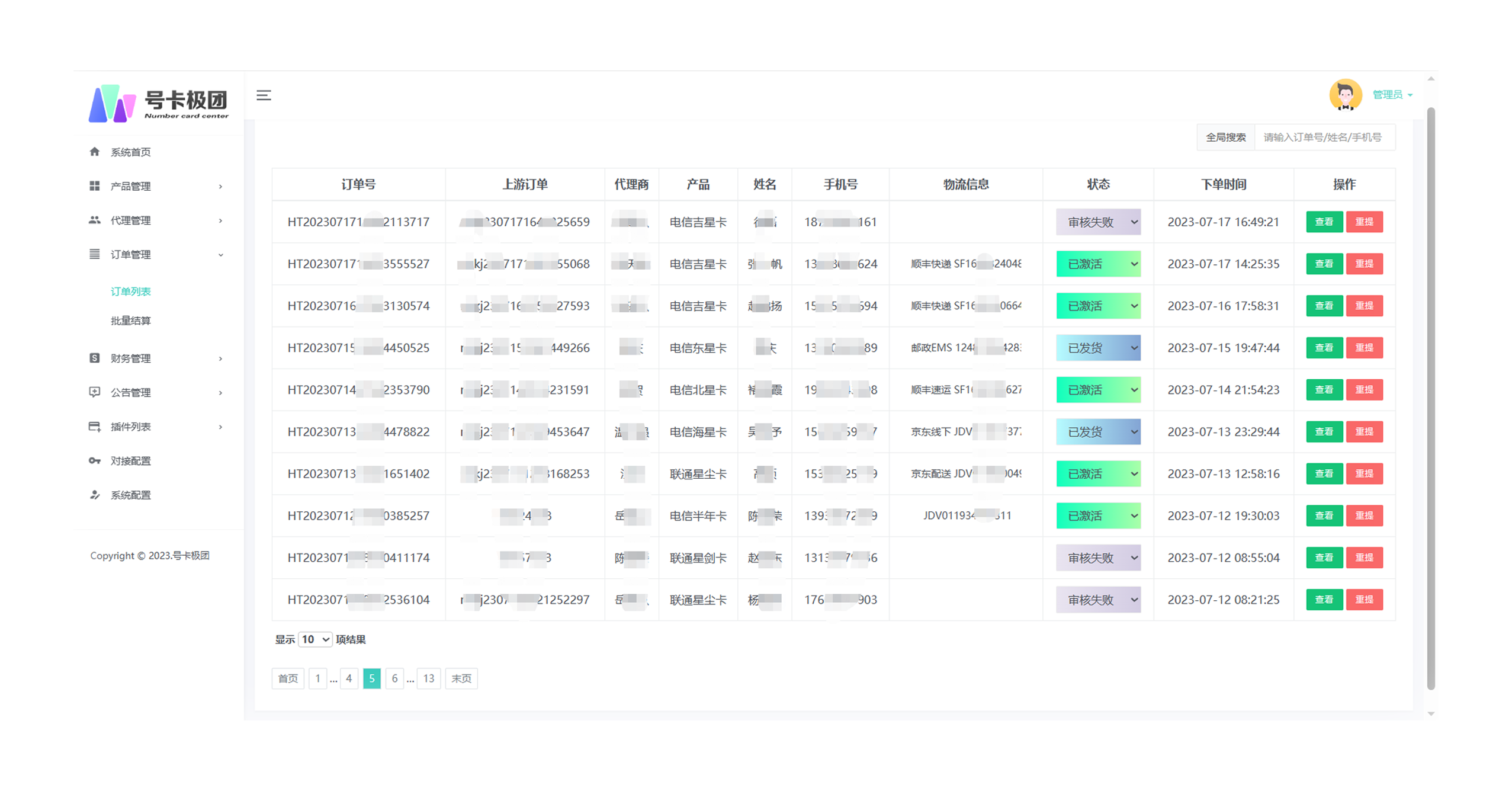Click the administrator avatar image
The height and width of the screenshot is (791, 1512).
(x=1345, y=95)
